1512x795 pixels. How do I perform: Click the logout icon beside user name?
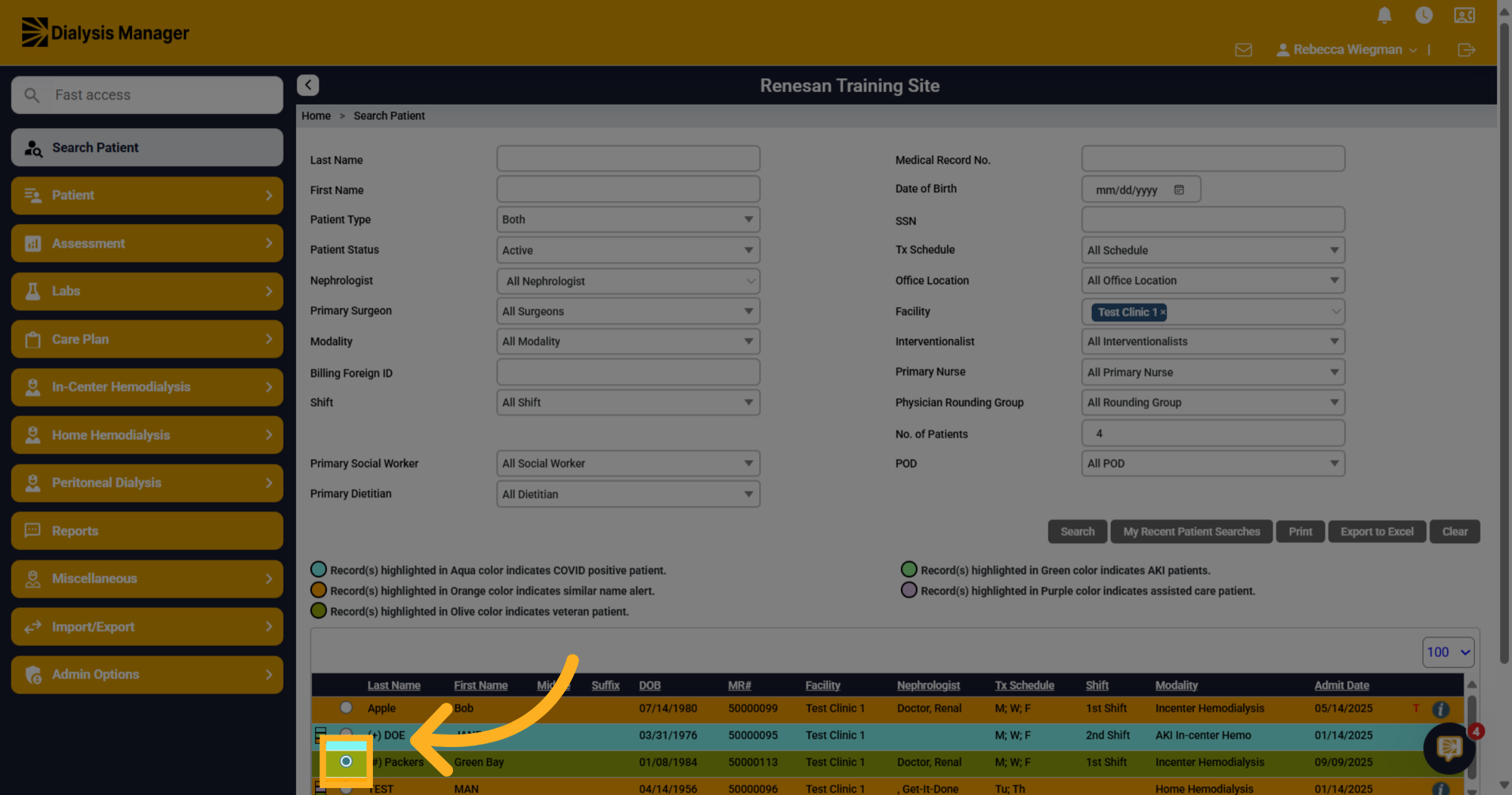[1467, 50]
